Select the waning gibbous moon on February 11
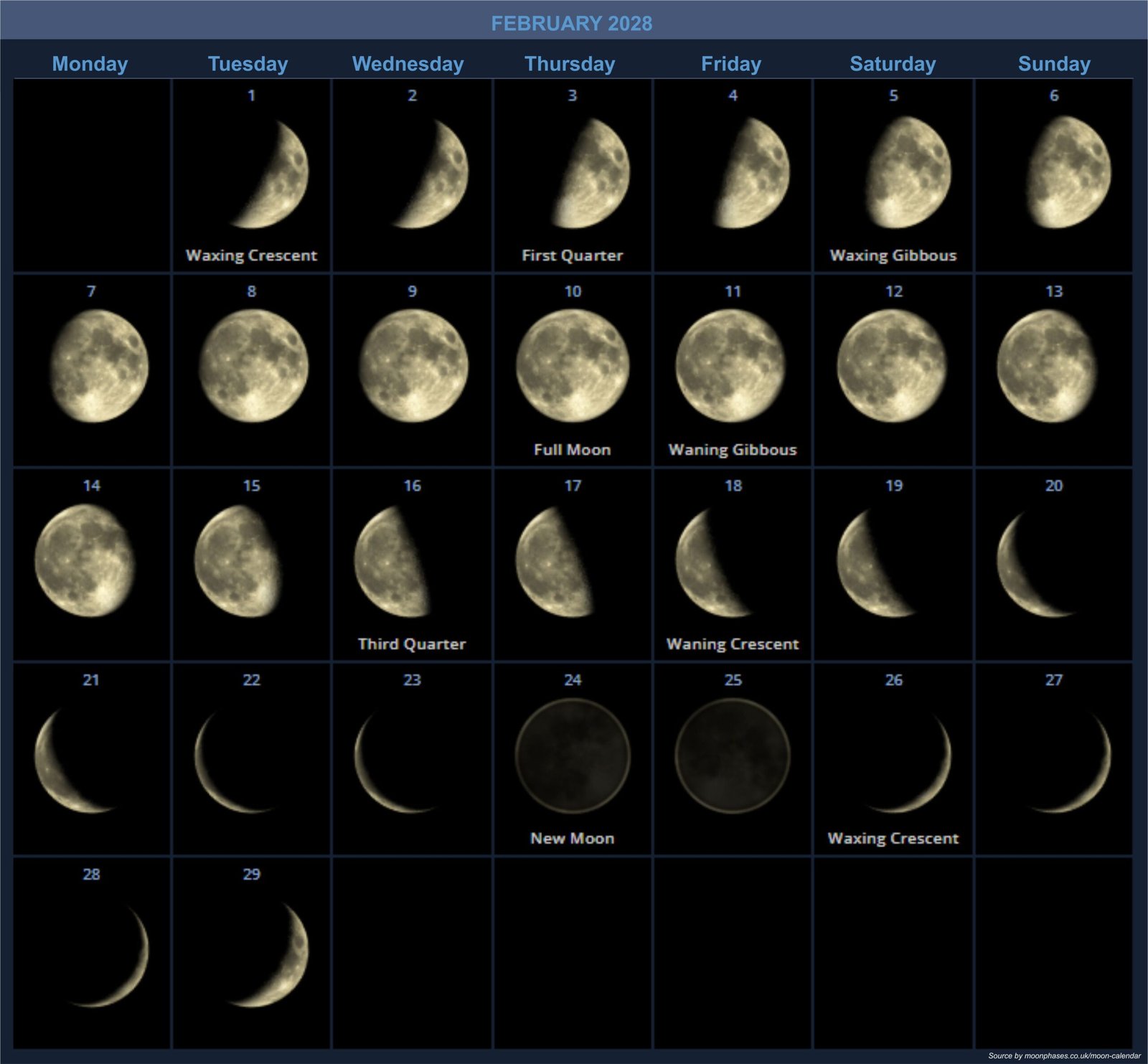The width and height of the screenshot is (1148, 1064). pos(730,366)
